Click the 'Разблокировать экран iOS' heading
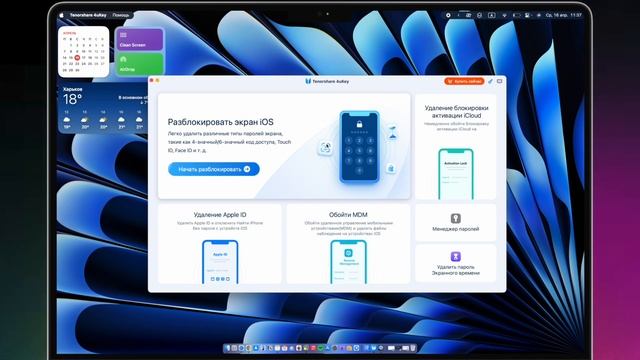The width and height of the screenshot is (640, 360). pos(220,122)
